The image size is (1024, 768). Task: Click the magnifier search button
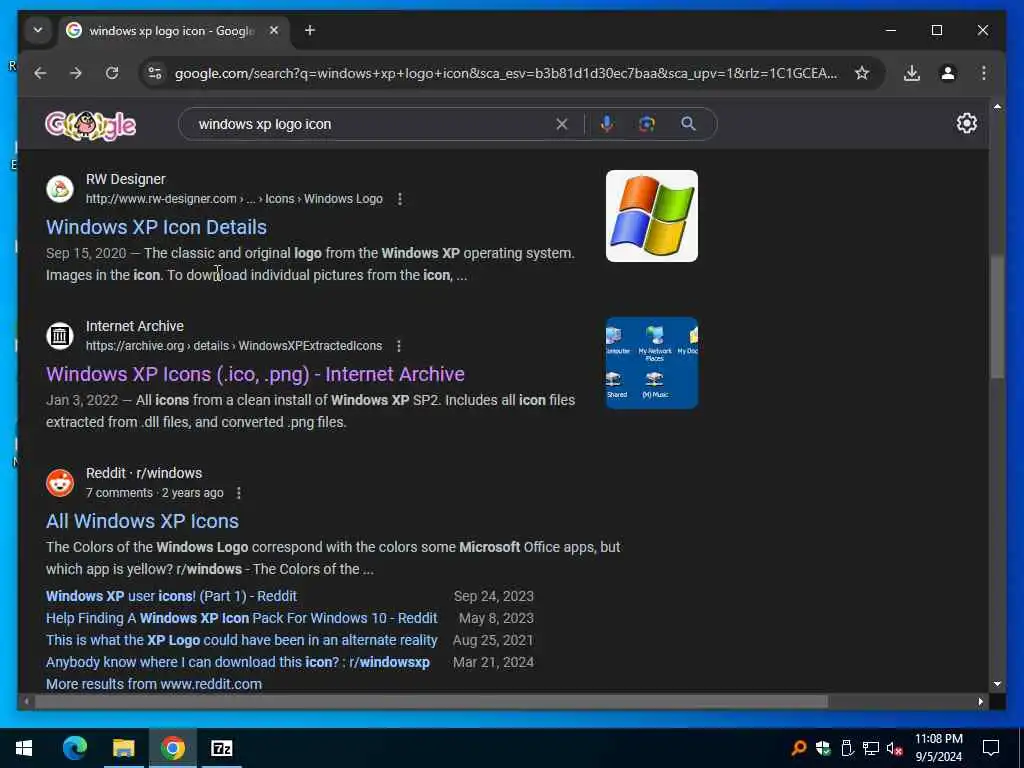pos(688,124)
